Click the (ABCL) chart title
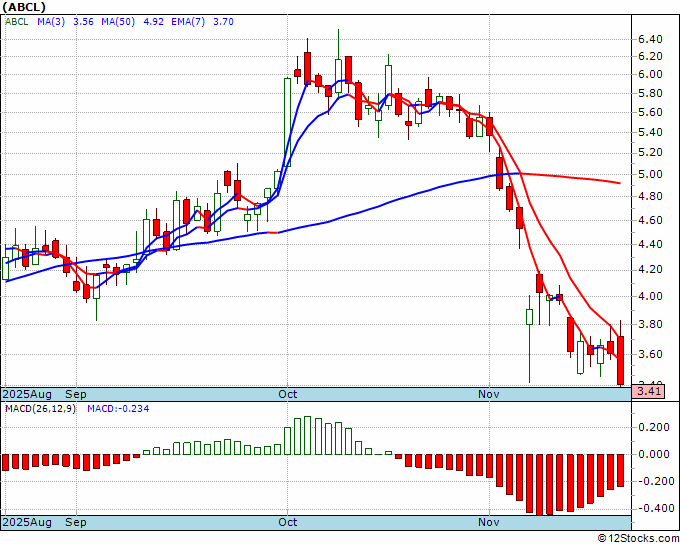Viewport: 680px width, 546px height. [24, 7]
